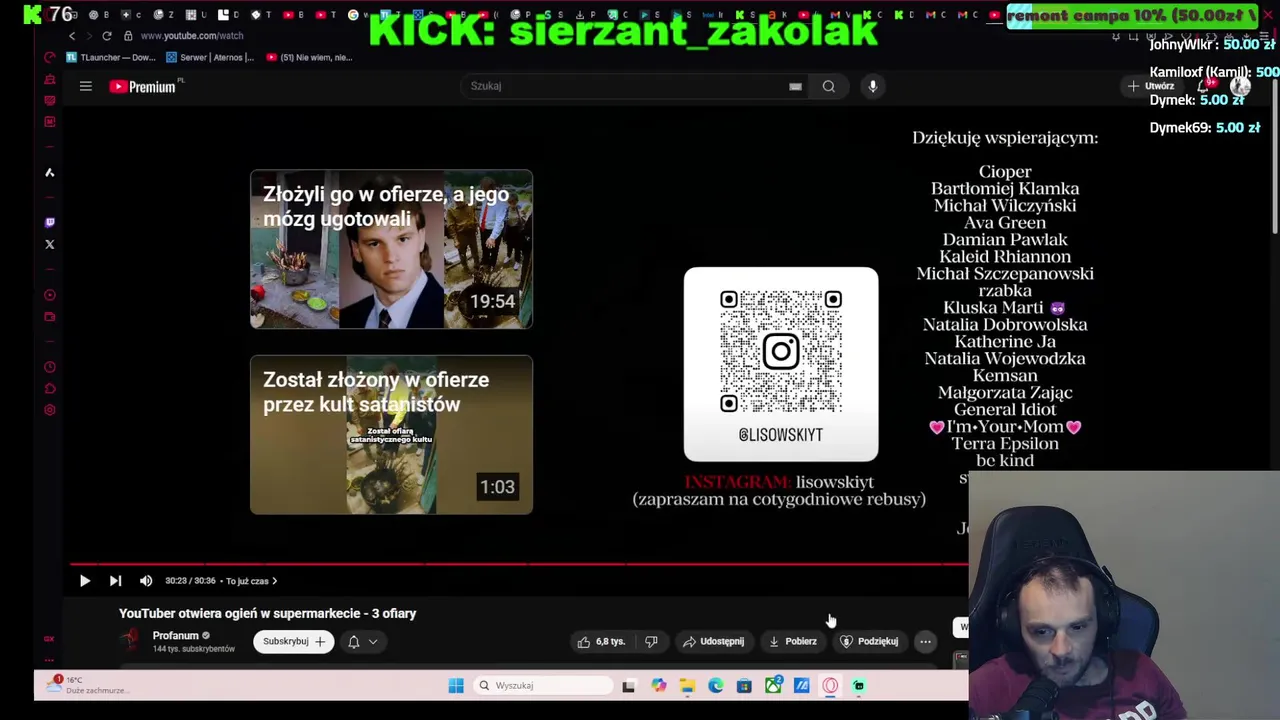Screen dimensions: 1280x720
Task: Click the video title text
Action: (x=267, y=614)
